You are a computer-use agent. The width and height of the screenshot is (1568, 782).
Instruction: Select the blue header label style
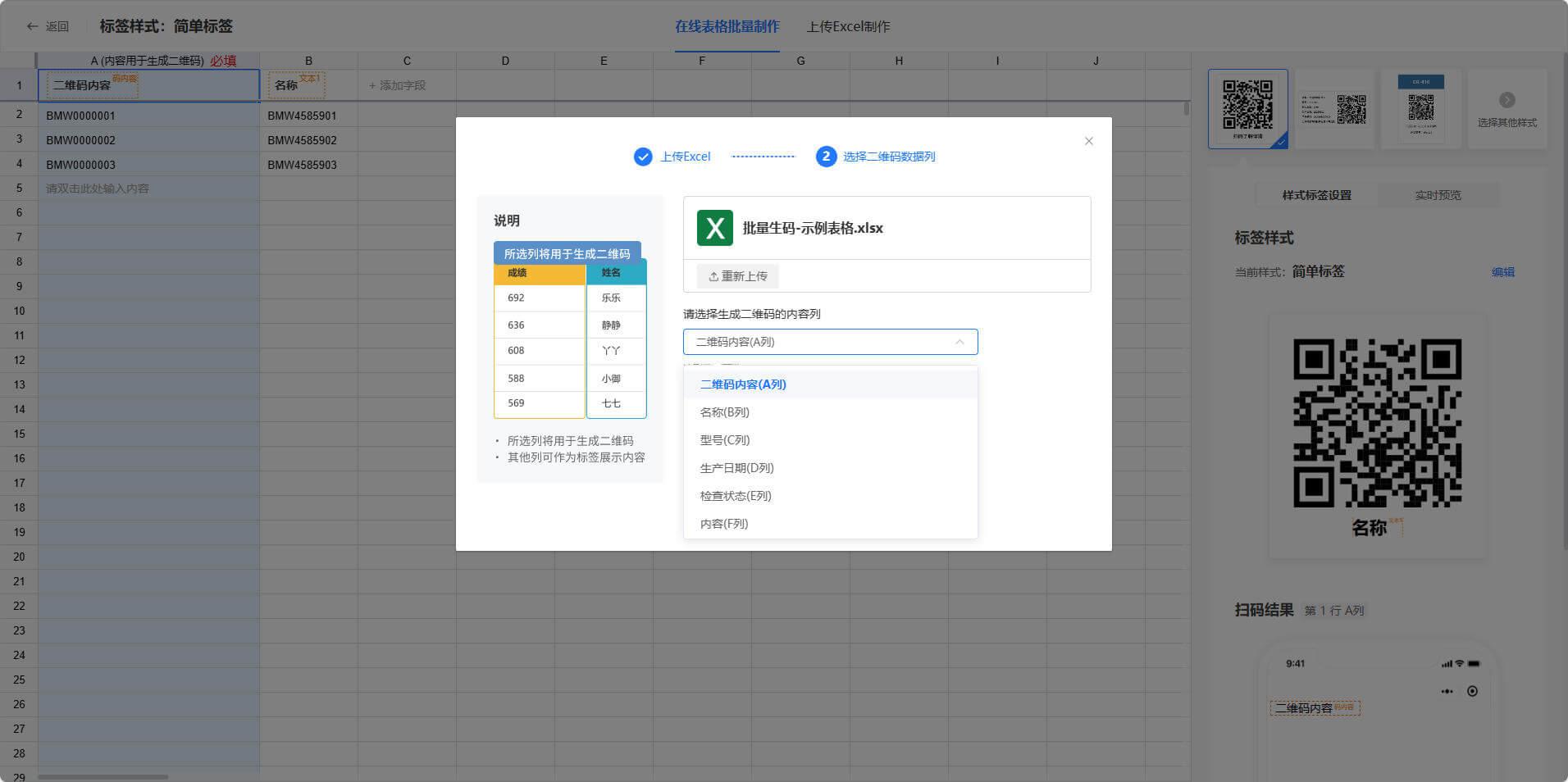(x=1421, y=108)
